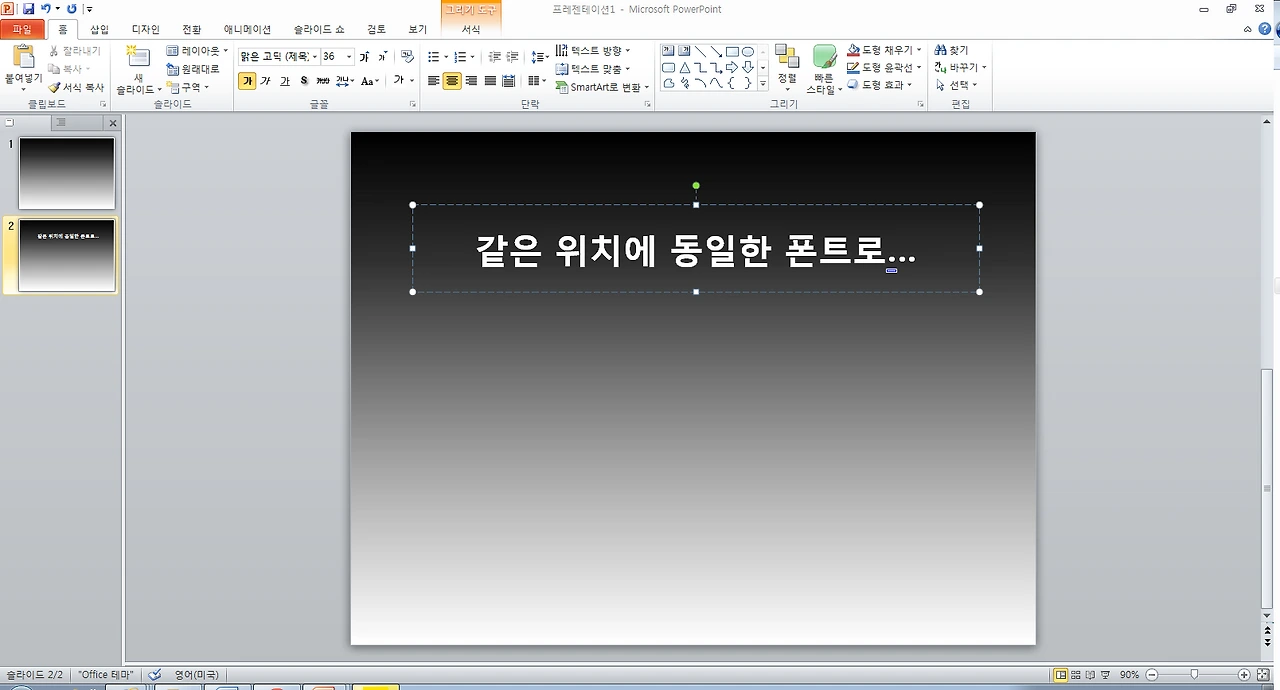
Task: Click the 찾기 find button
Action: (x=952, y=49)
